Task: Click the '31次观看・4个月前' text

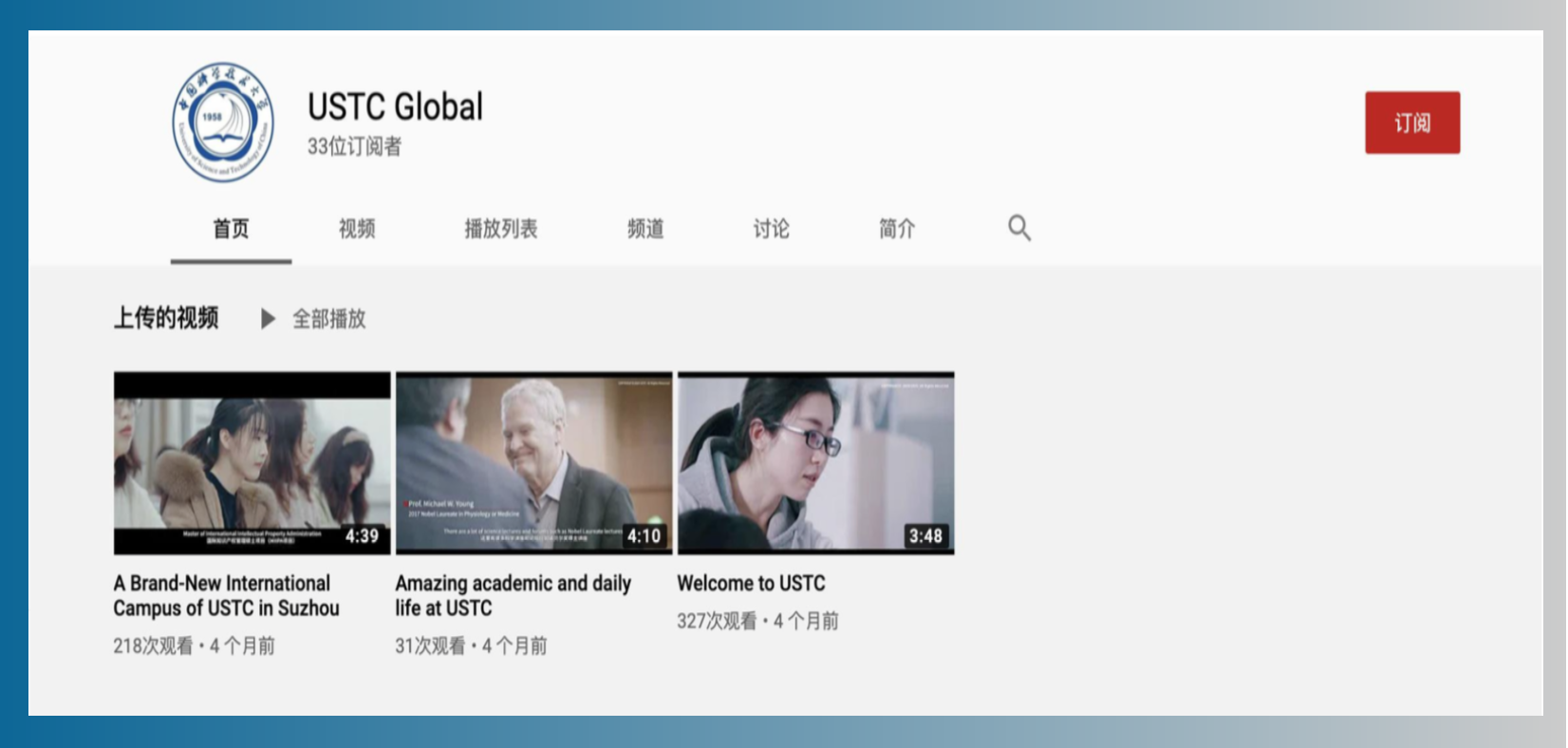Action: click(471, 645)
